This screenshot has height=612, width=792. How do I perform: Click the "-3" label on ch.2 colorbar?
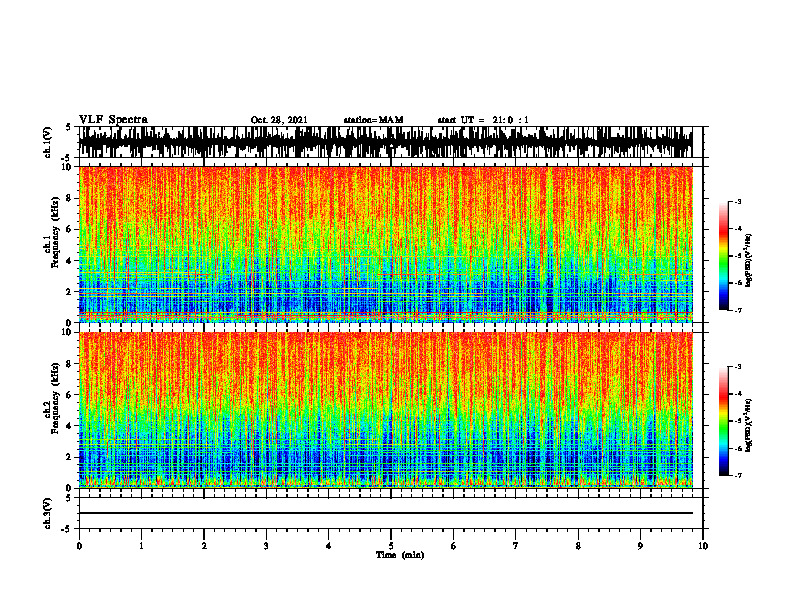[738, 366]
